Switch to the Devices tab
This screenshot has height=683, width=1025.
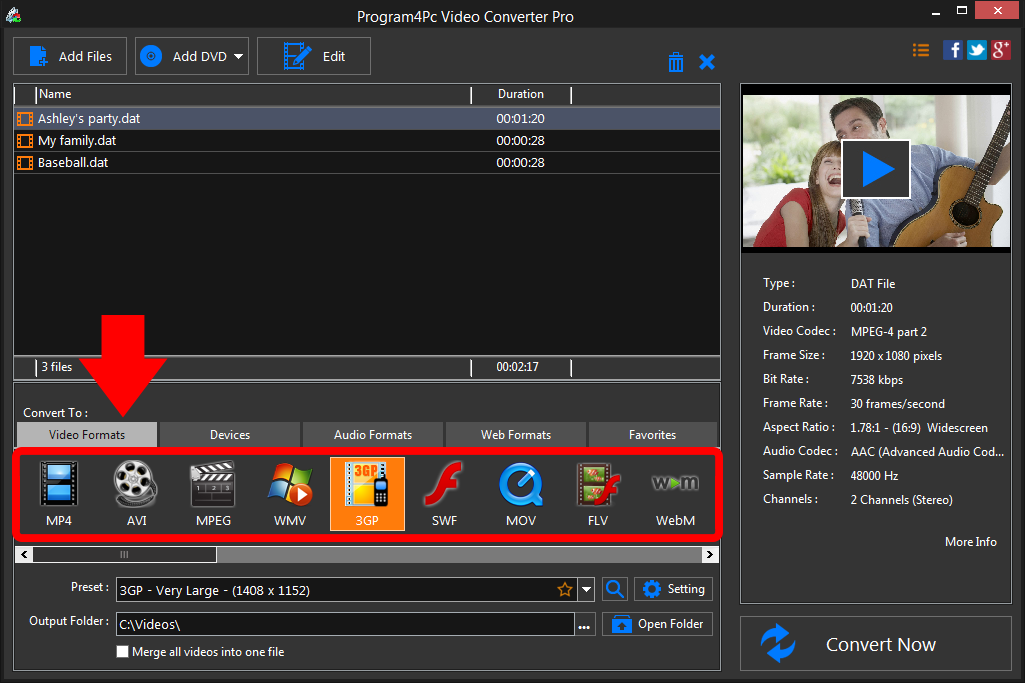[230, 435]
